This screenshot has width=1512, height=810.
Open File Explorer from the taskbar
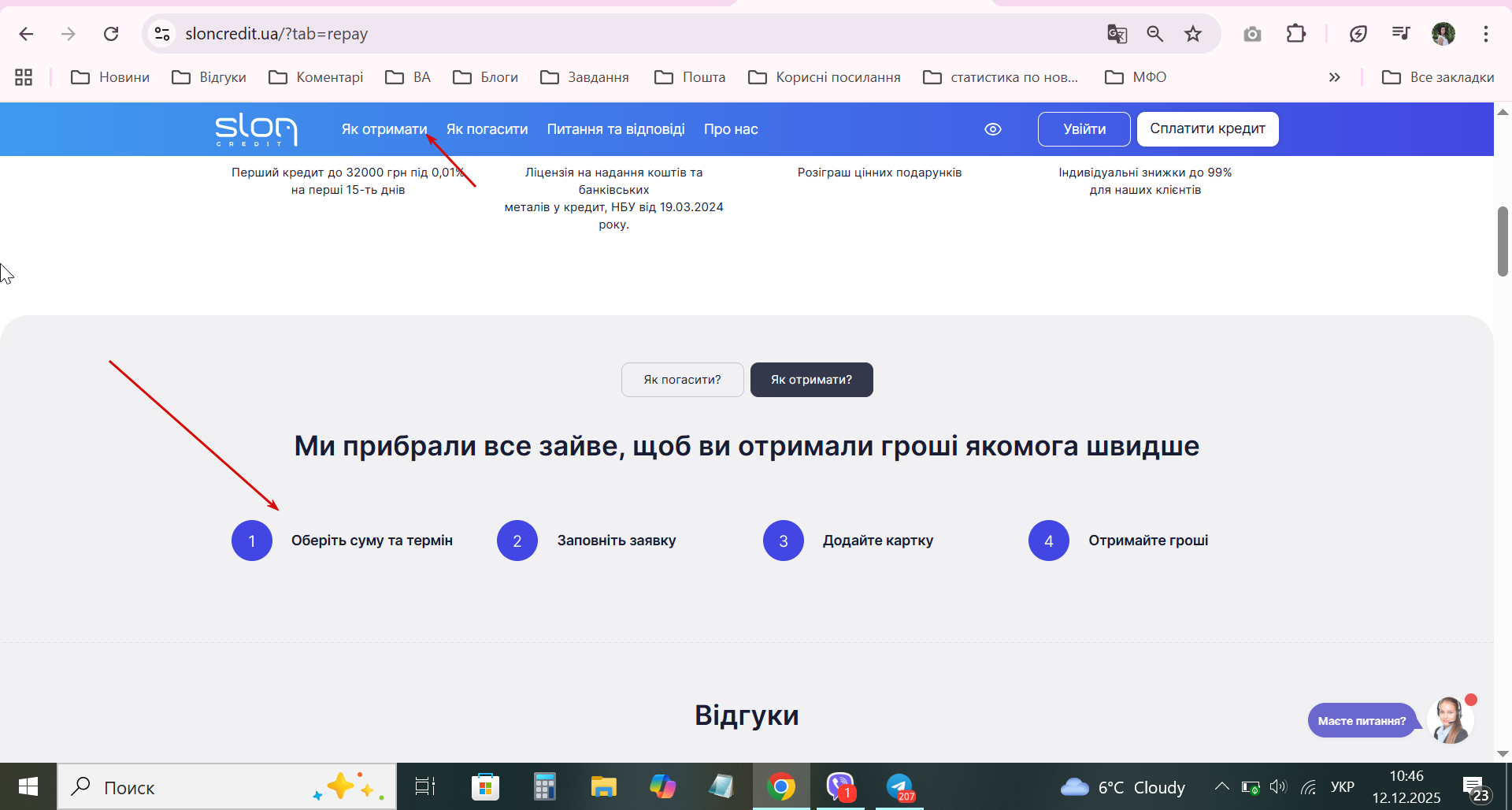603,786
